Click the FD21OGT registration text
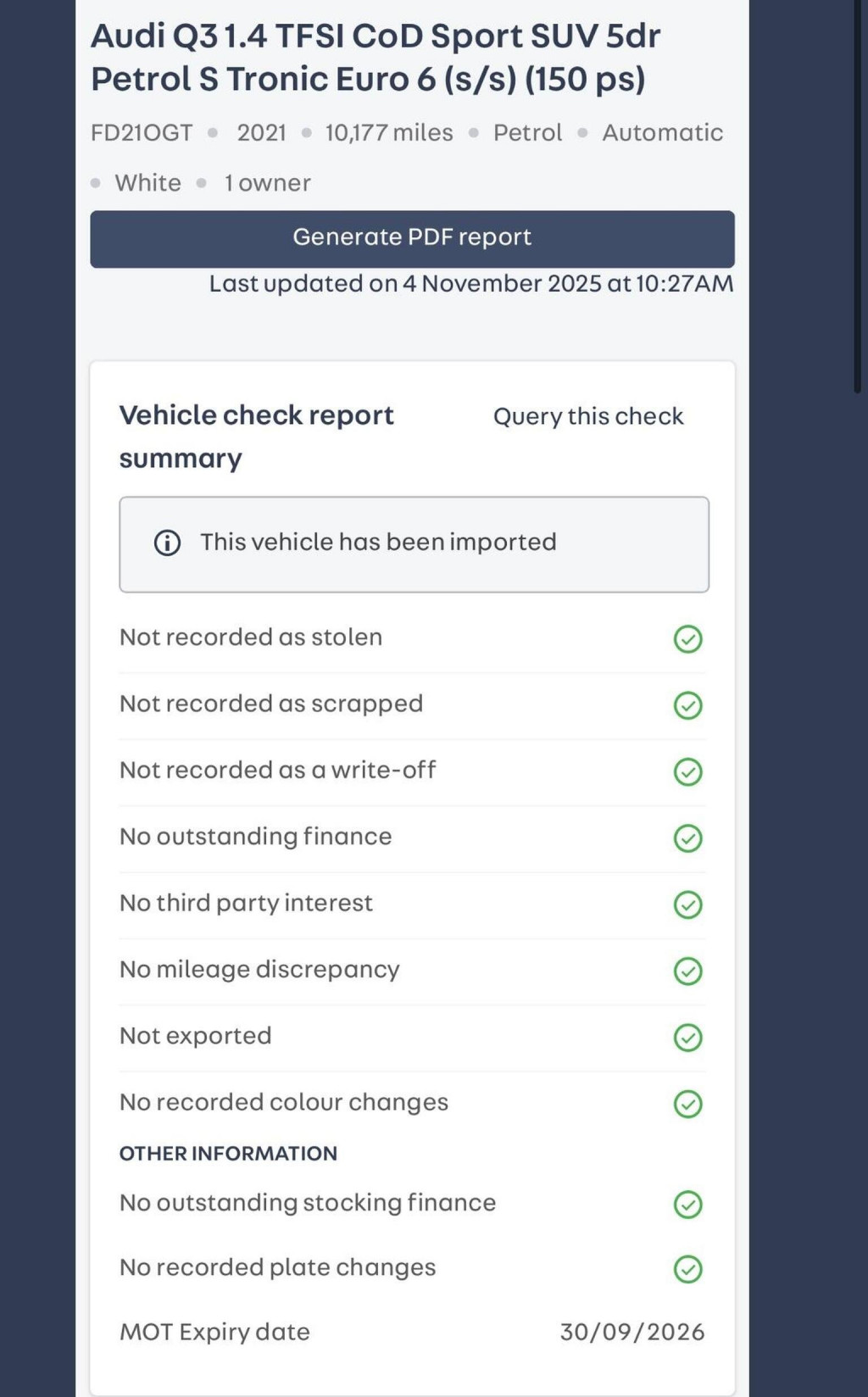The image size is (868, 1397). click(x=142, y=133)
